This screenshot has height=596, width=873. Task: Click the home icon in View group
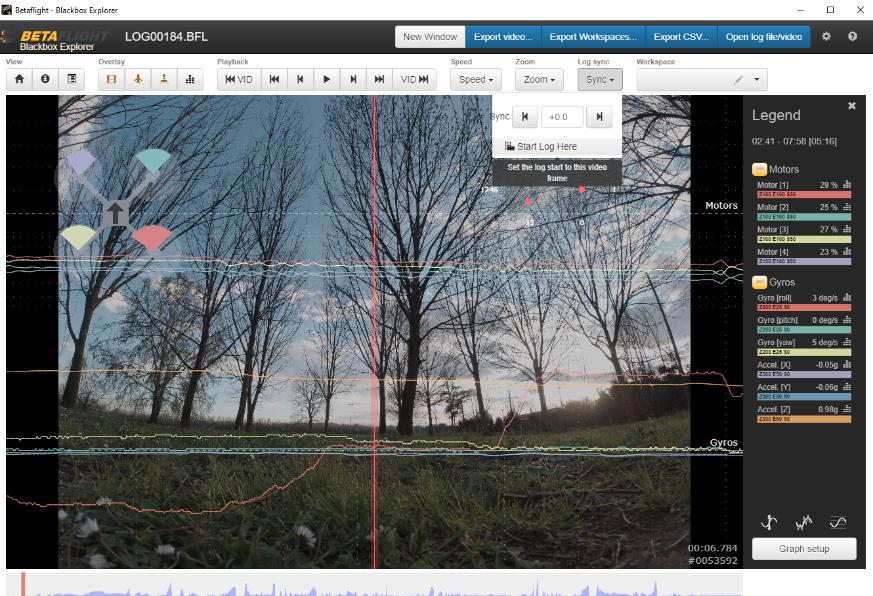pos(19,79)
